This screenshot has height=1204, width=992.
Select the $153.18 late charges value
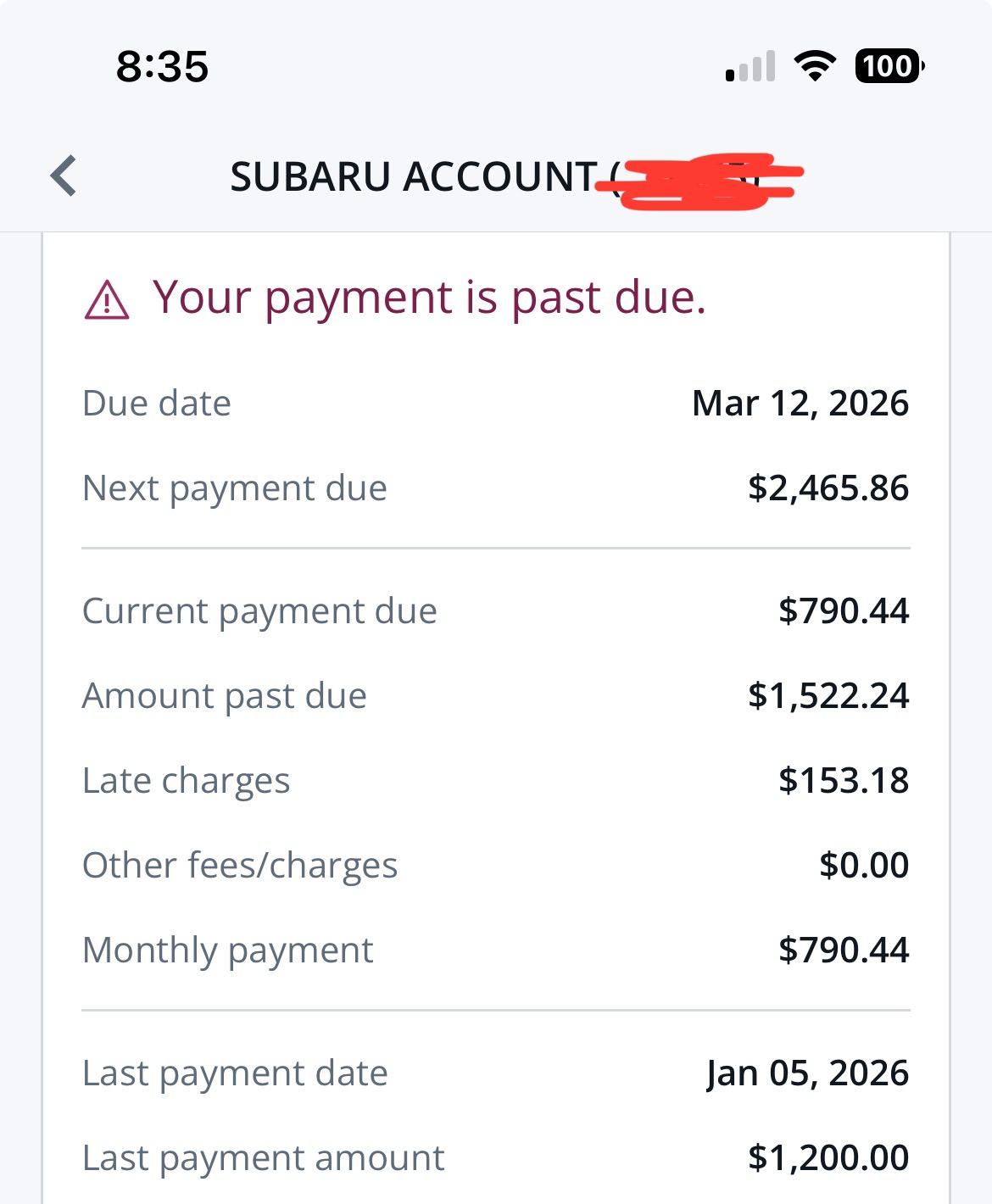click(x=844, y=781)
